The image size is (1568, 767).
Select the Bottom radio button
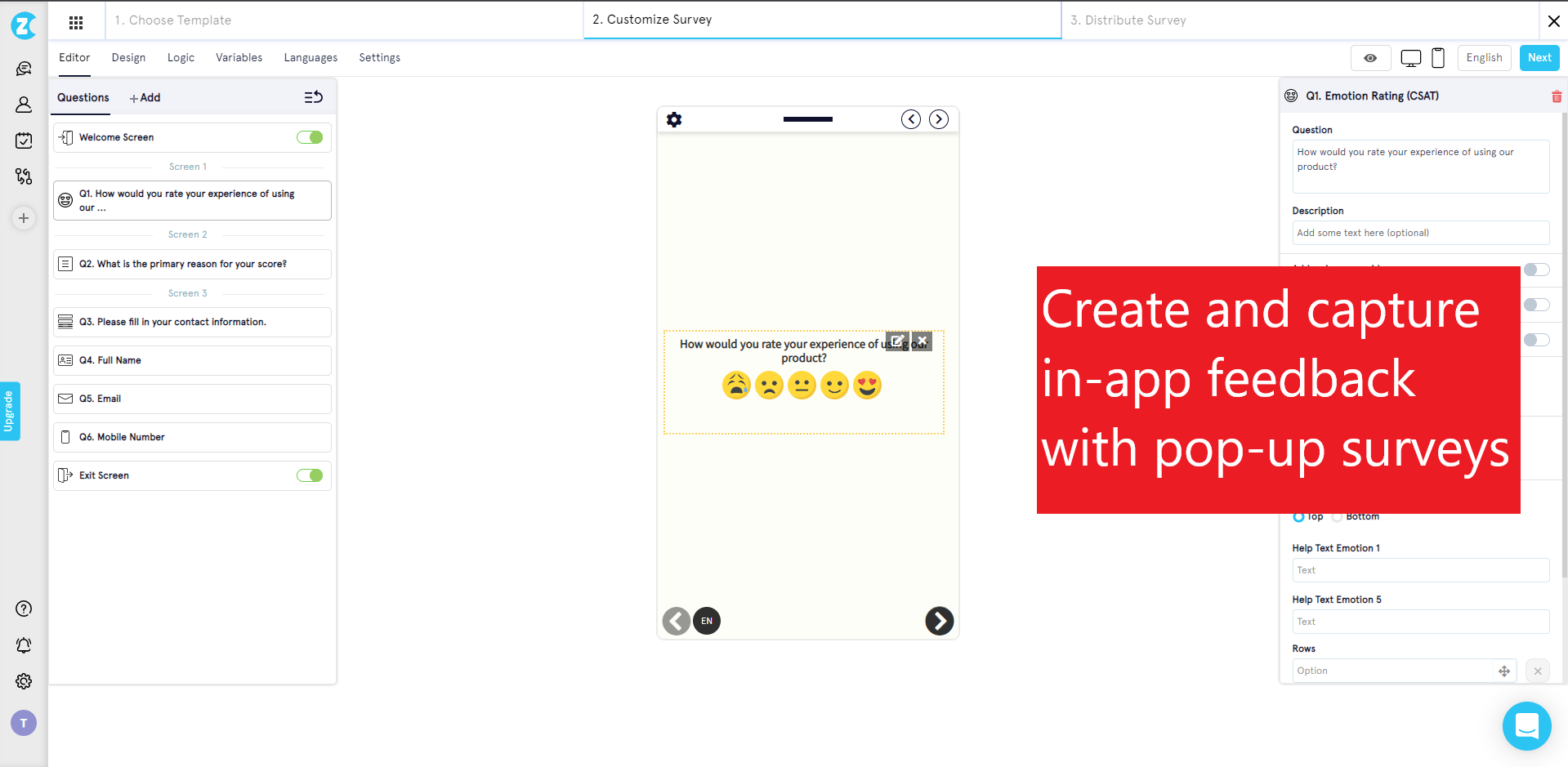coord(1338,516)
